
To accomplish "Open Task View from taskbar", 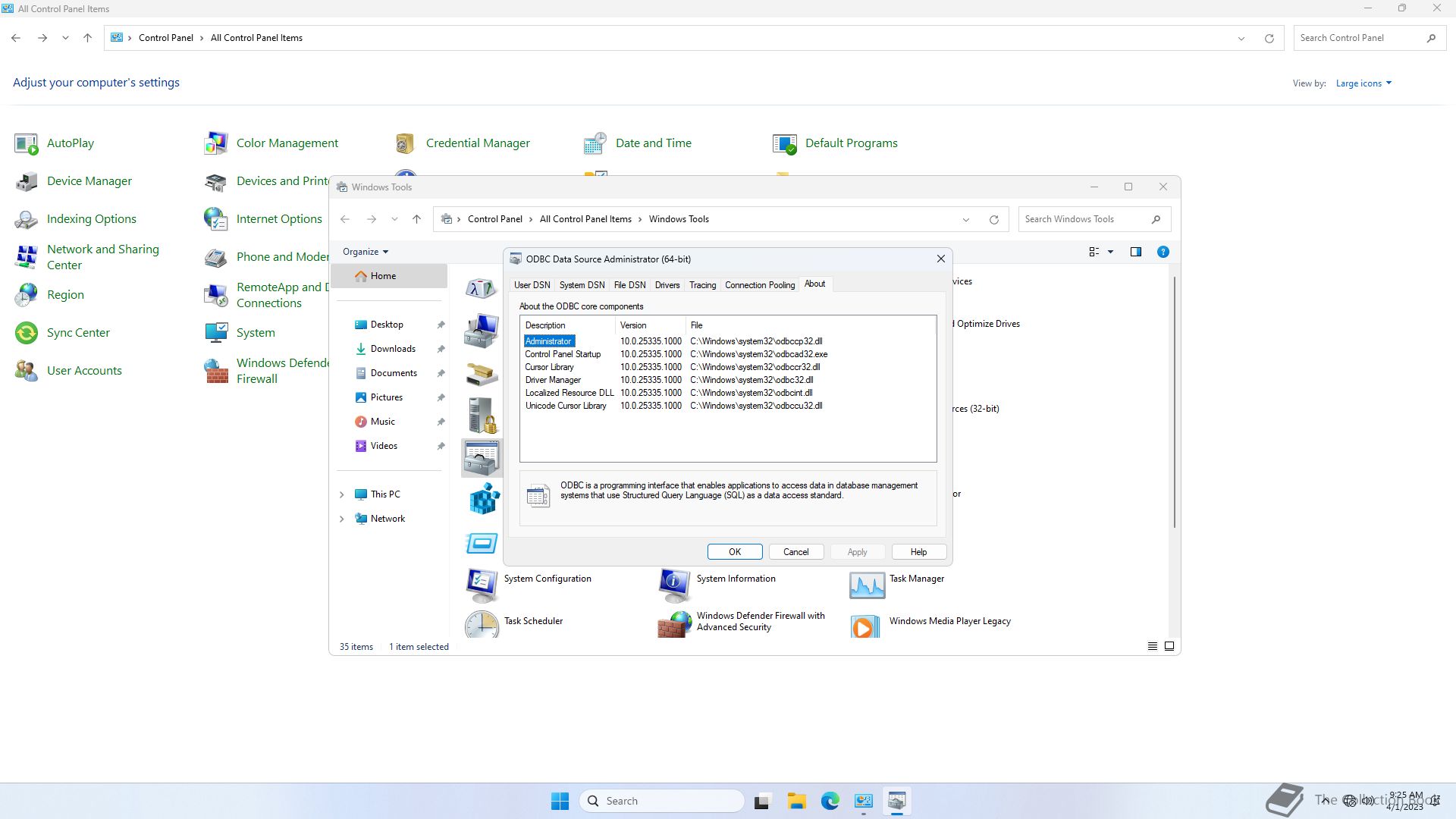I will click(x=762, y=801).
